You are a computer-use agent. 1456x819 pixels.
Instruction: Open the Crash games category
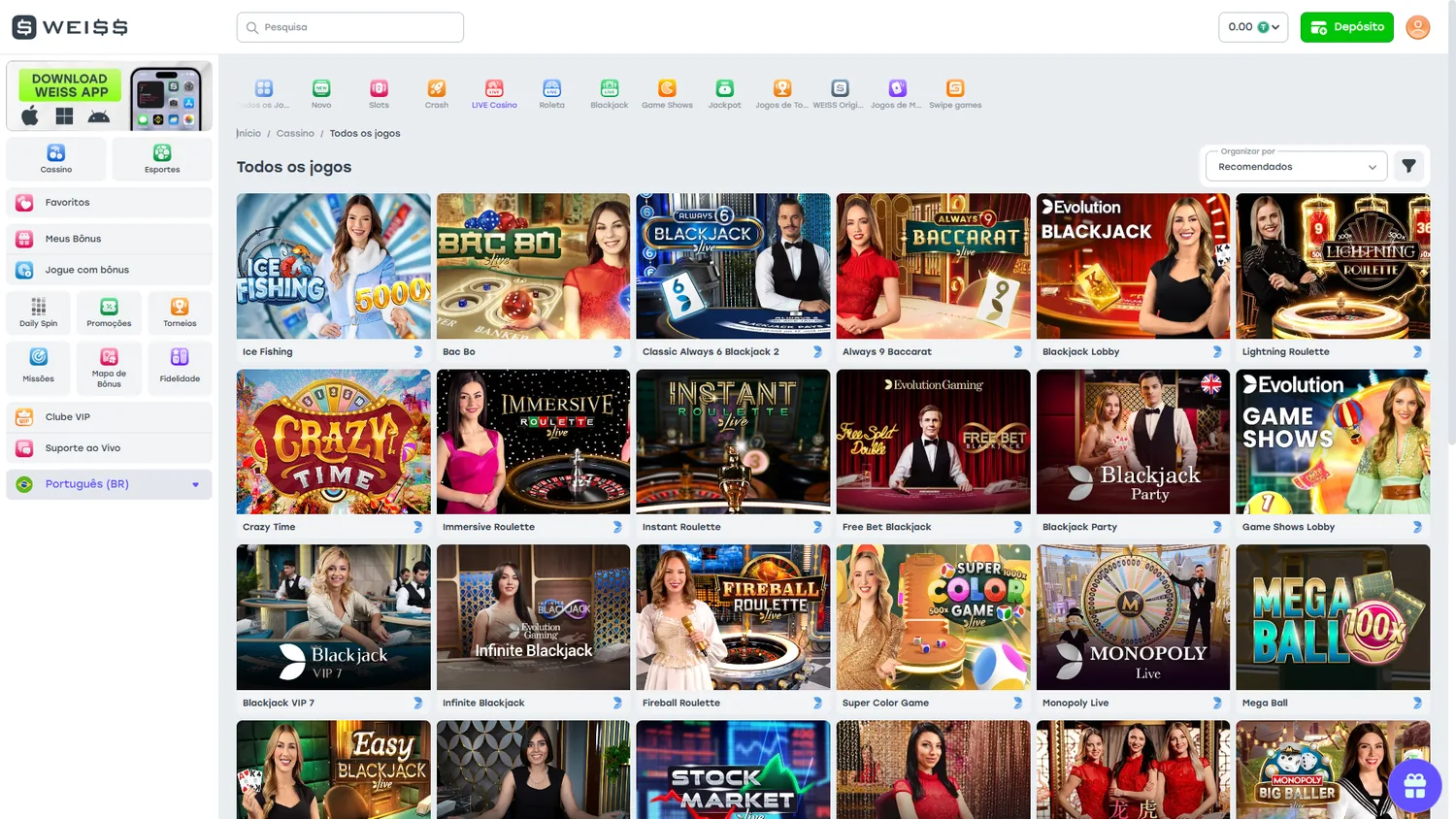(x=437, y=93)
